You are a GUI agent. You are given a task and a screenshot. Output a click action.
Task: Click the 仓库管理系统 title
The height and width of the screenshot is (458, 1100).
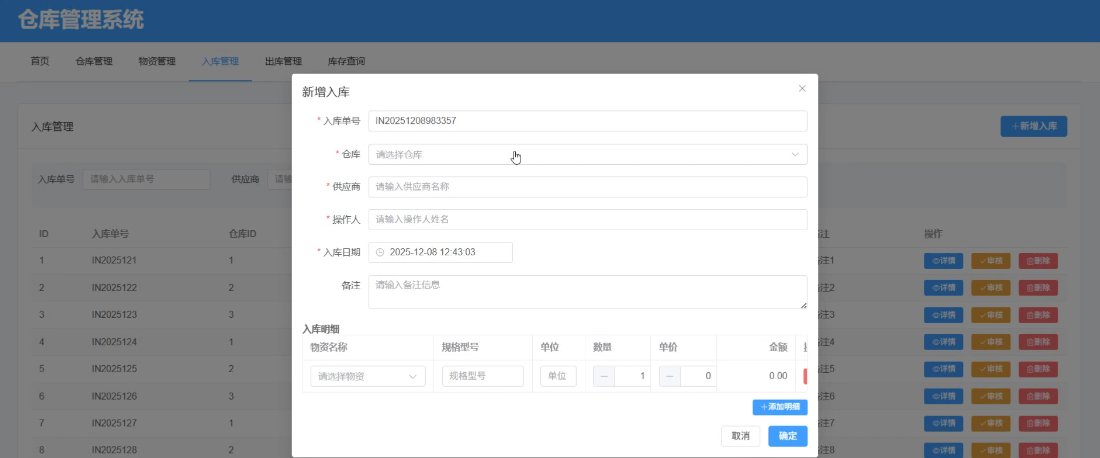pyautogui.click(x=81, y=20)
